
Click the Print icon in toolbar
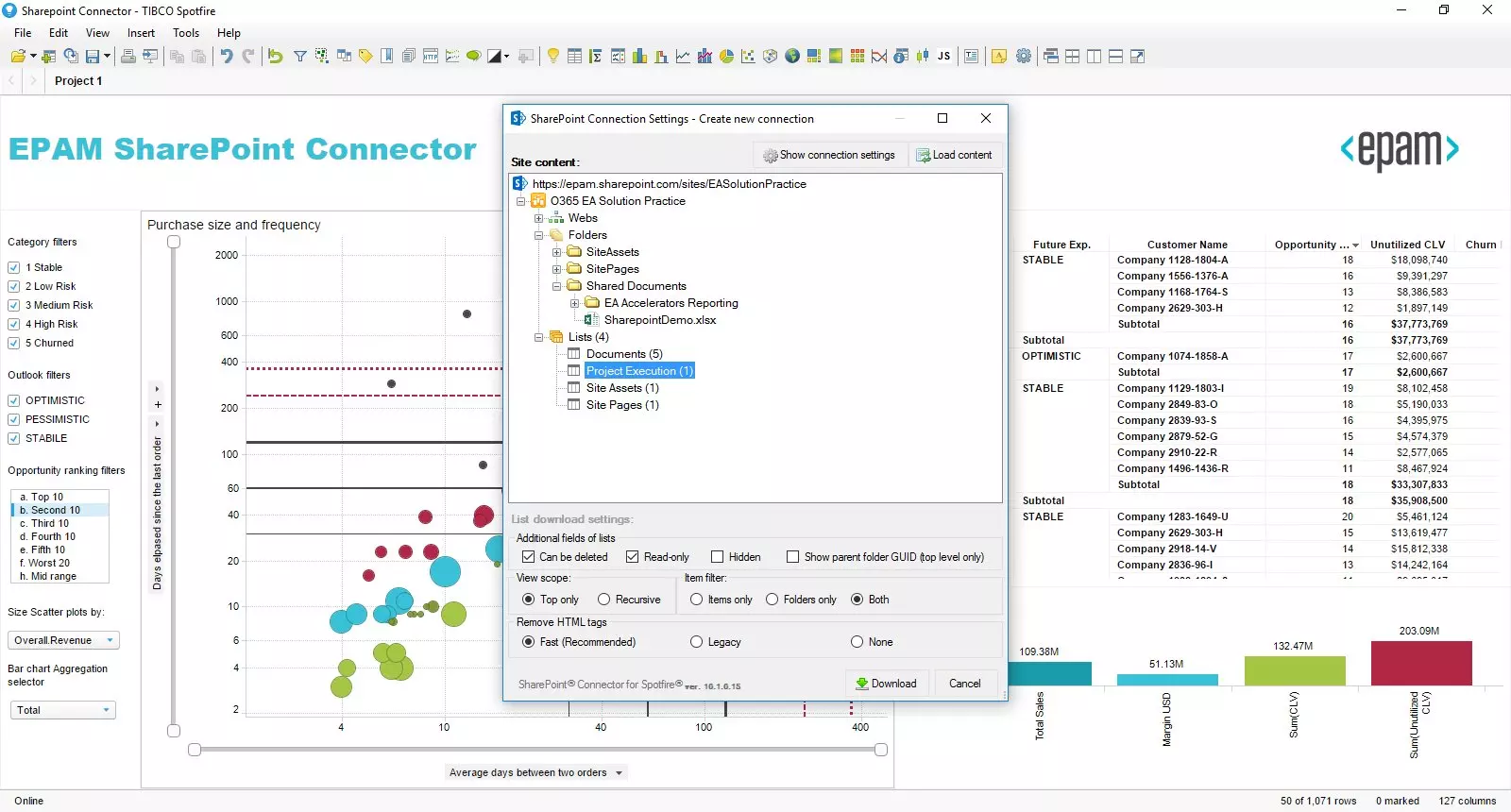127,56
